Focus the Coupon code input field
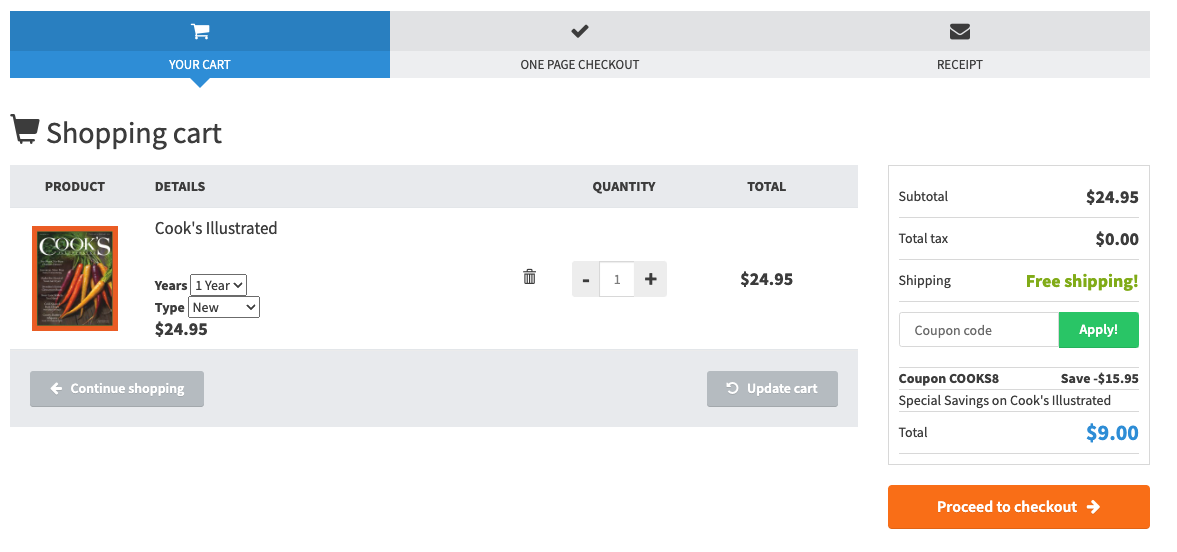Image resolution: width=1177 pixels, height=552 pixels. click(x=978, y=330)
